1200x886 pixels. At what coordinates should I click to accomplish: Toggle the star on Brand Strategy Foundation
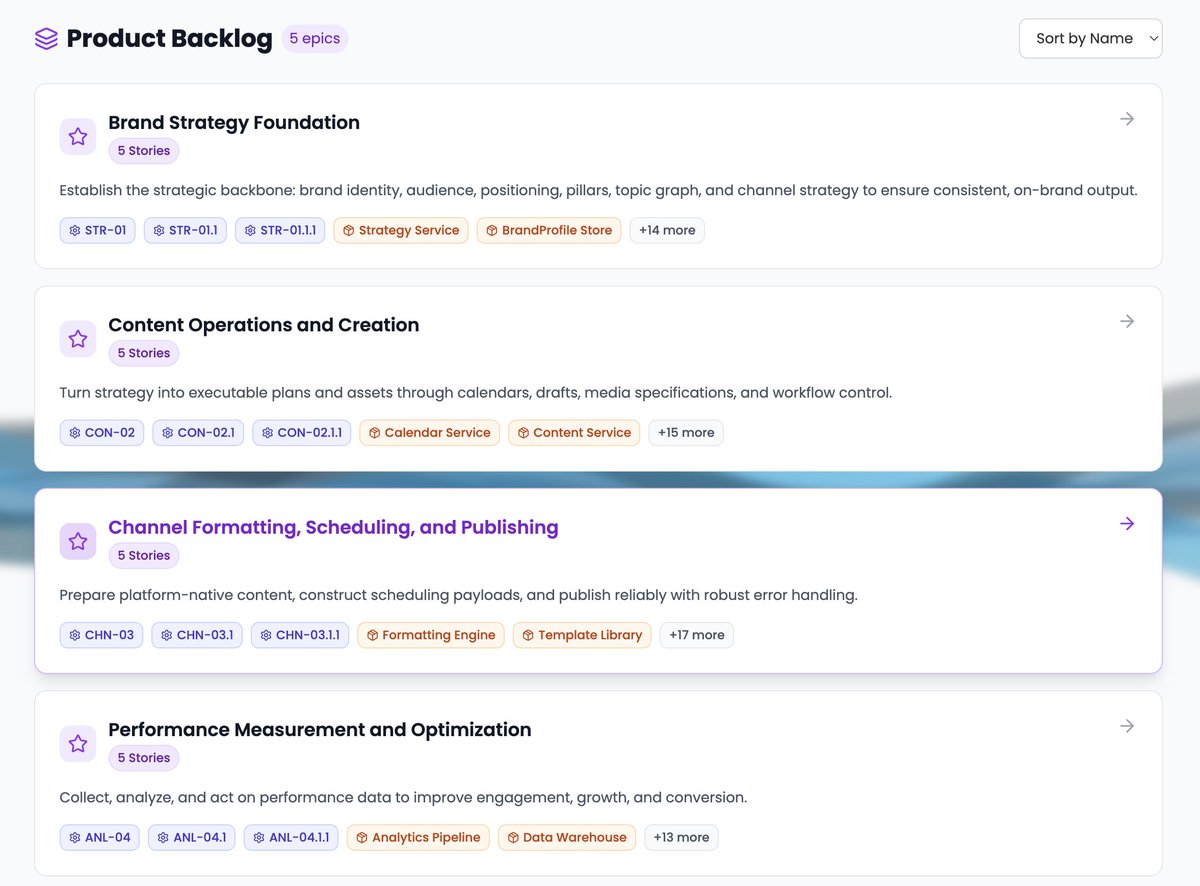77,136
